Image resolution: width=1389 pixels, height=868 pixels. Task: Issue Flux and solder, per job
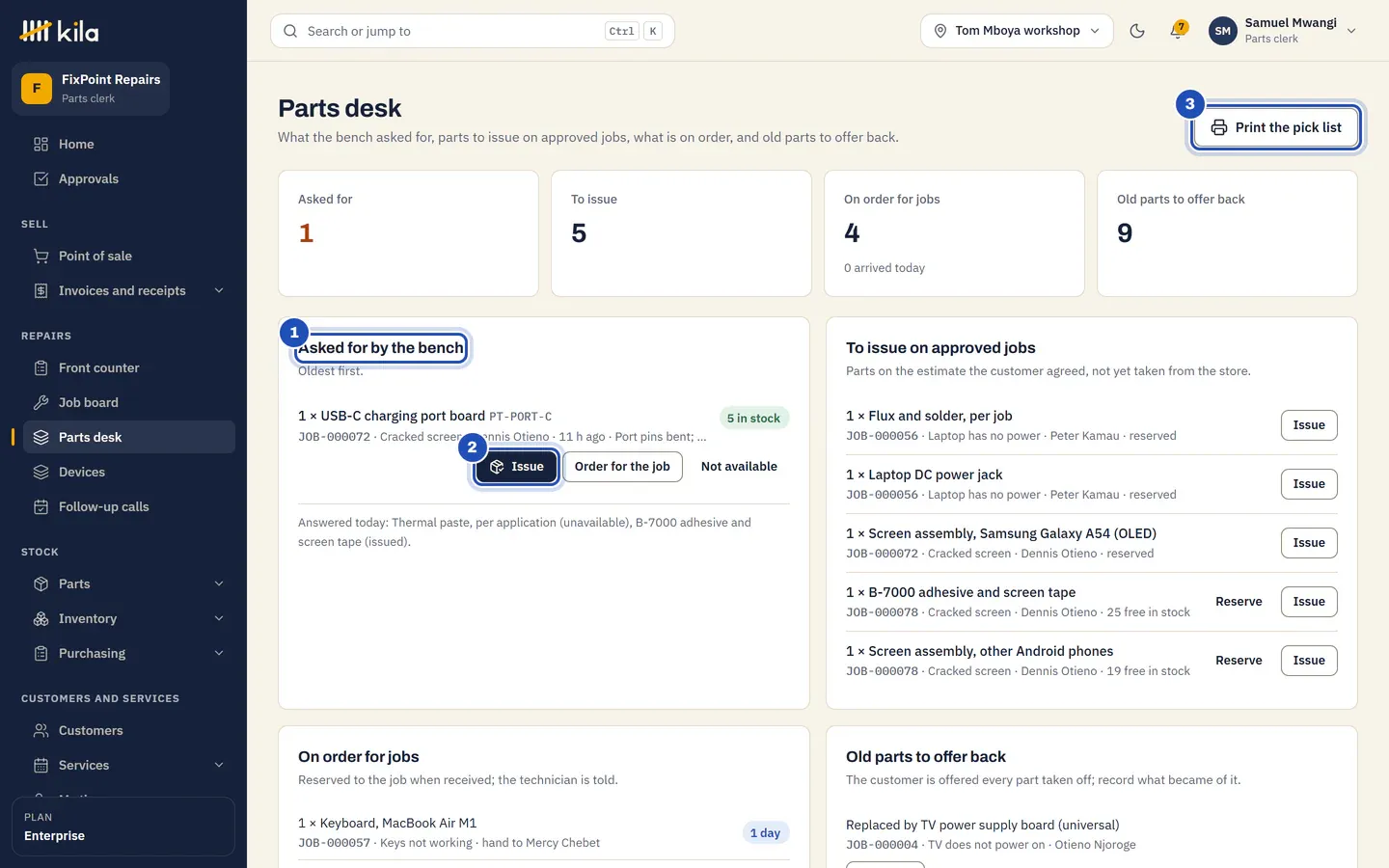[1309, 425]
